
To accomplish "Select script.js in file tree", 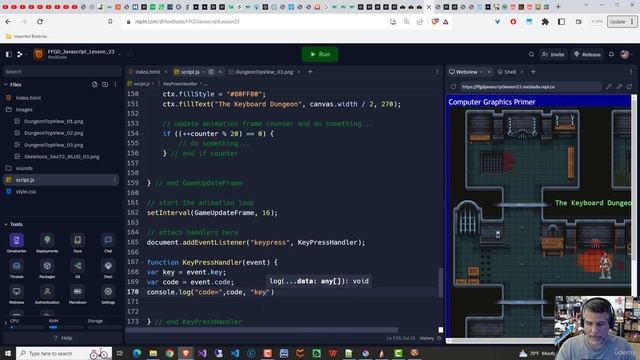I will (61, 180).
